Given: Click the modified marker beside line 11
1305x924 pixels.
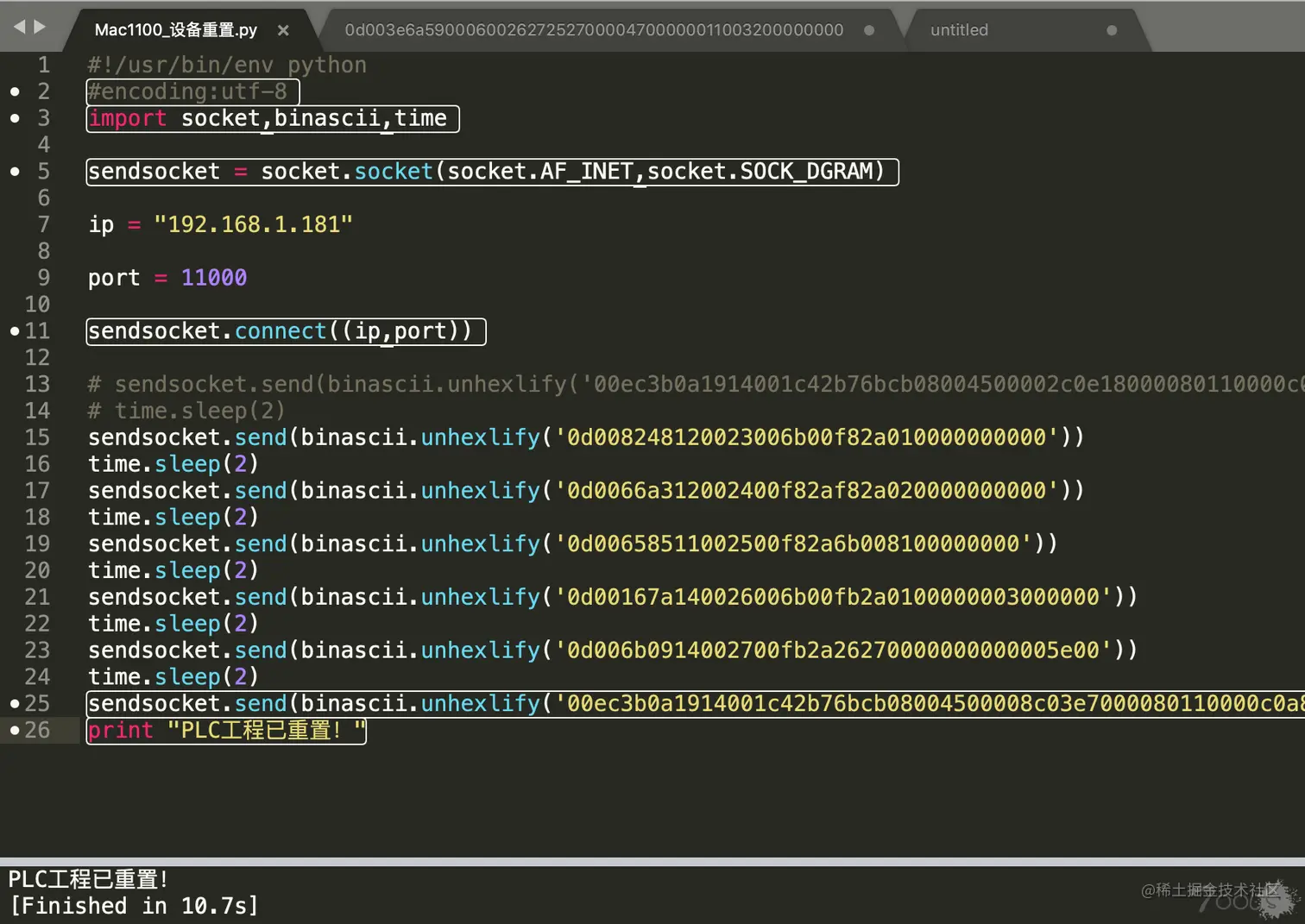Looking at the screenshot, I should pyautogui.click(x=15, y=331).
